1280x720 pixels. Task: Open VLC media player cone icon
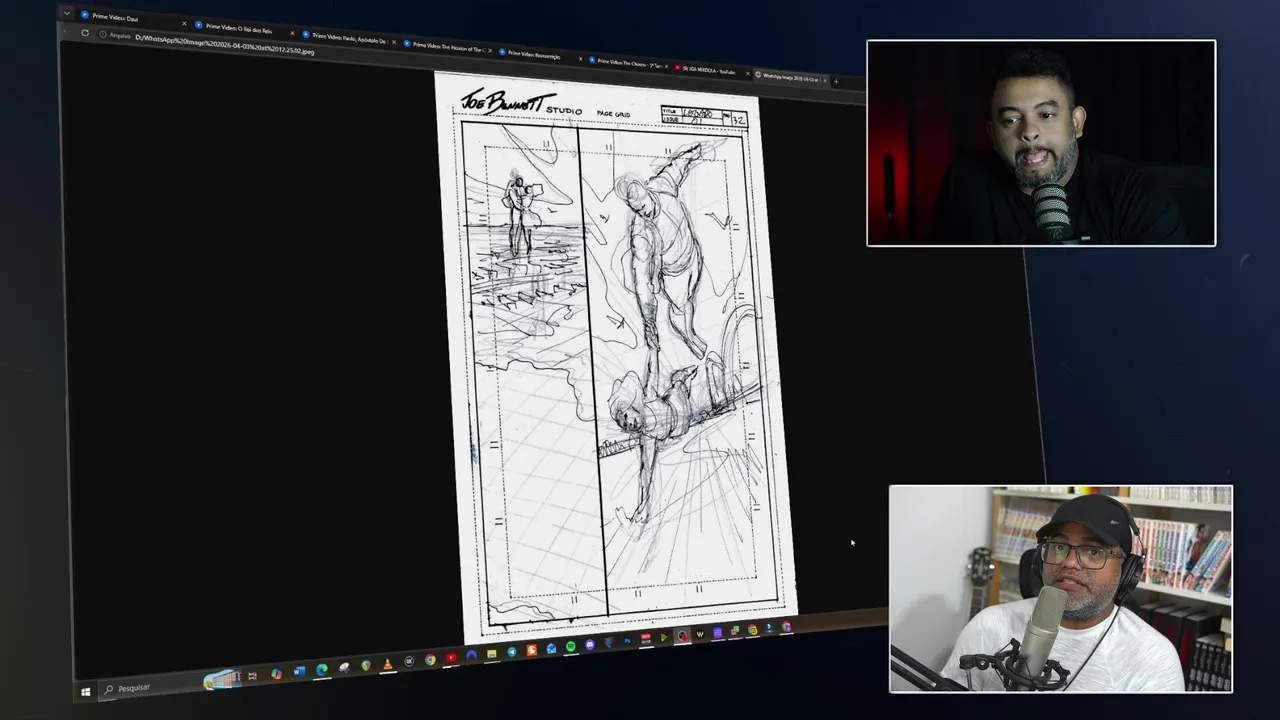387,664
